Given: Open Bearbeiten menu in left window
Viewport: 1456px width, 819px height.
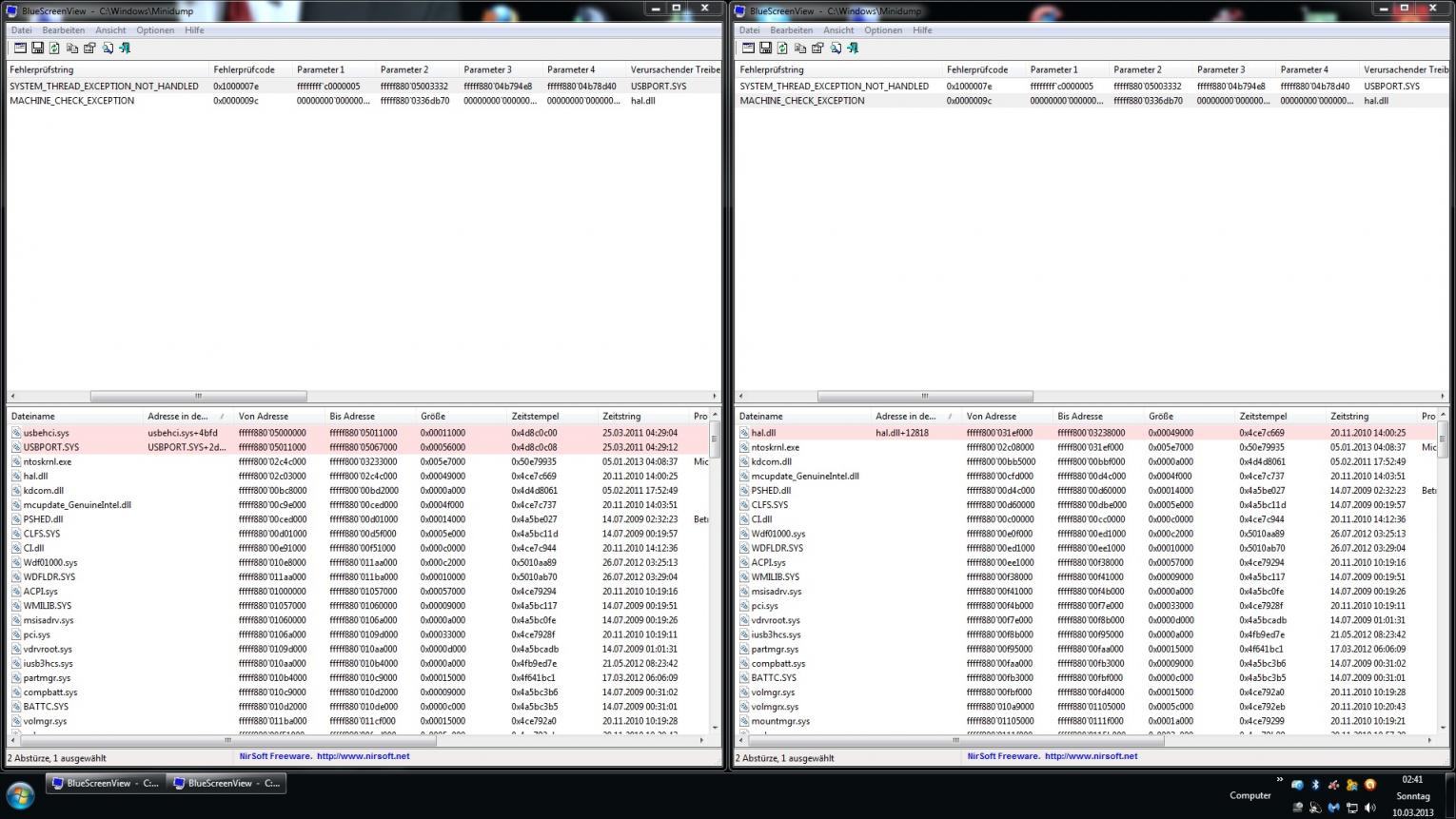Looking at the screenshot, I should pos(63,30).
